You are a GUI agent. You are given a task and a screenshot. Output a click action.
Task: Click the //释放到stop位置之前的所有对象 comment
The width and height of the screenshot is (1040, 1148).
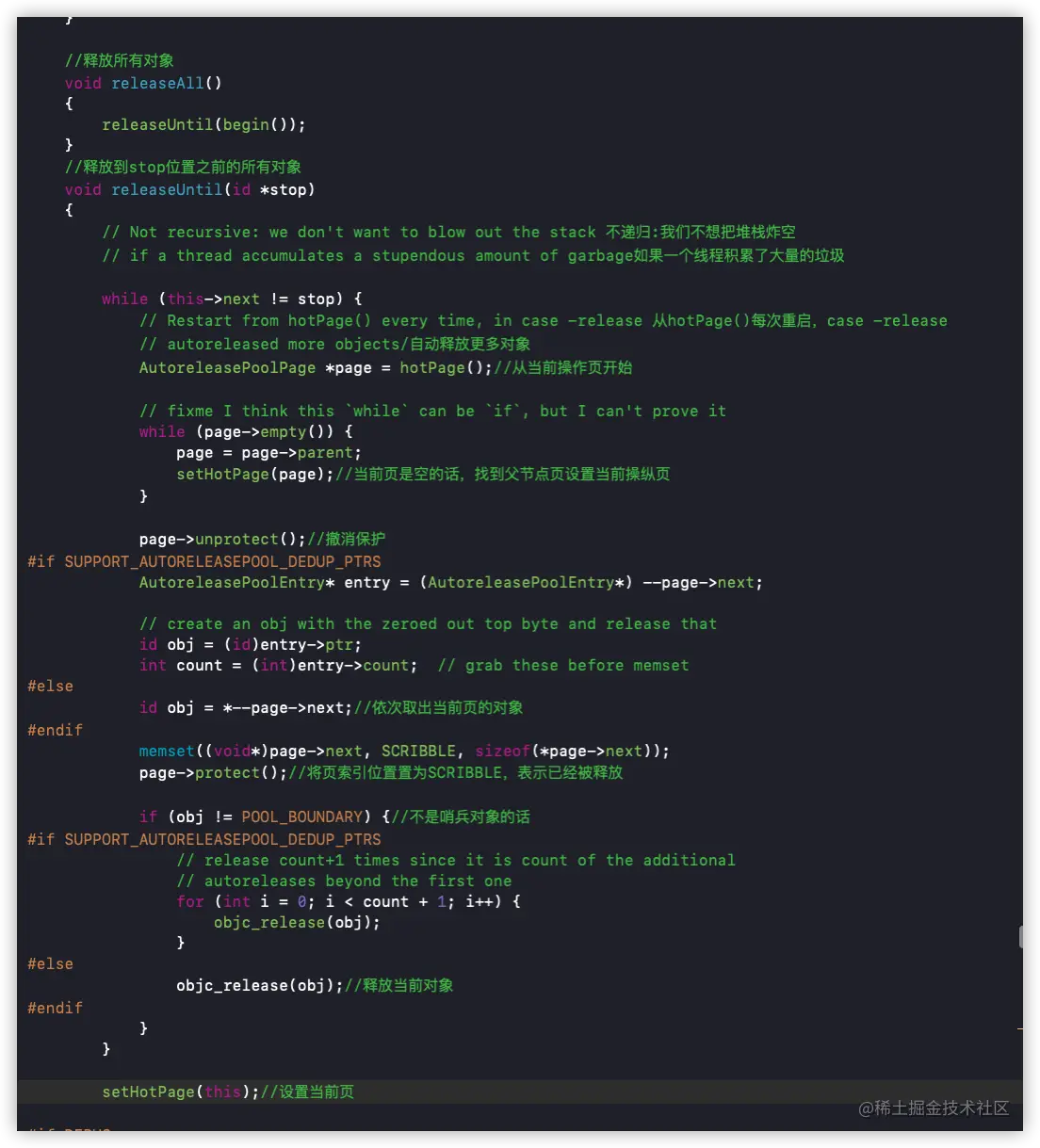click(x=183, y=167)
